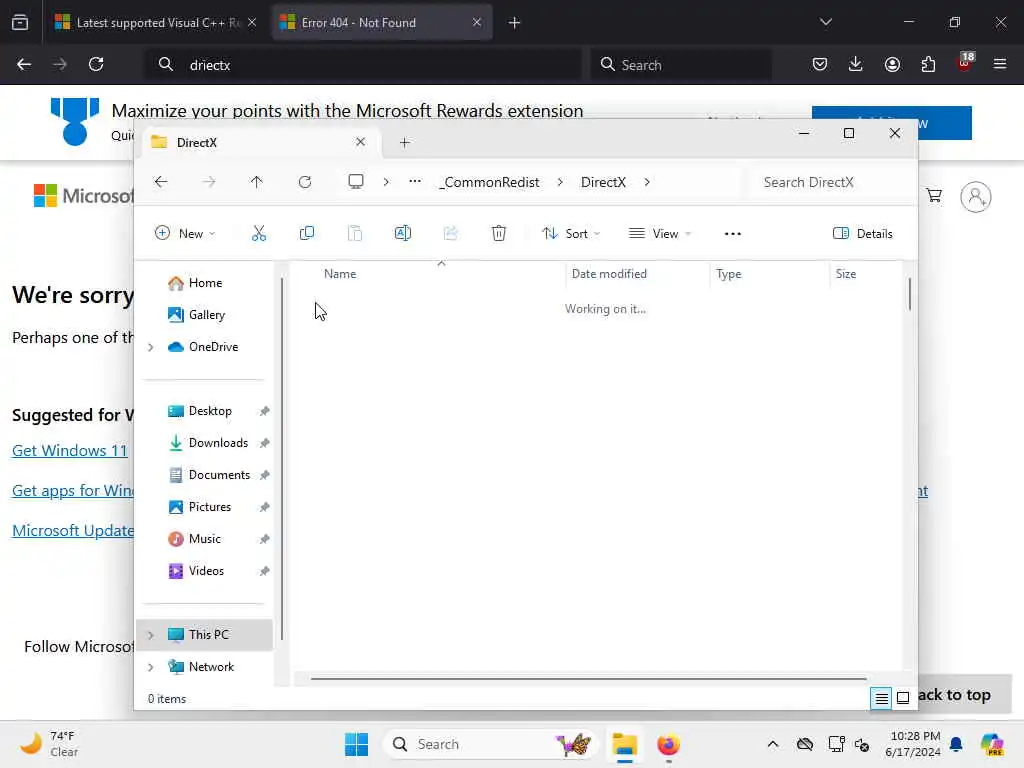Open the Sort dropdown menu
Viewport: 1024px width, 768px height.
pyautogui.click(x=571, y=233)
